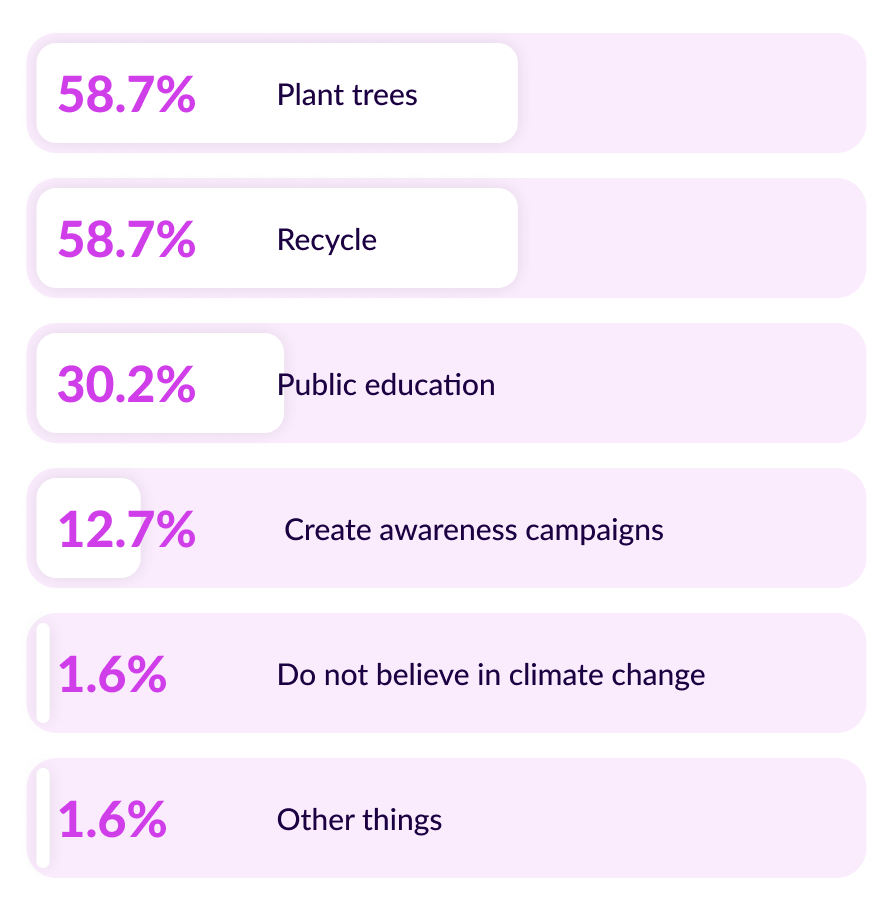Click empty pink area of Recycle row
The image size is (893, 911).
[690, 238]
